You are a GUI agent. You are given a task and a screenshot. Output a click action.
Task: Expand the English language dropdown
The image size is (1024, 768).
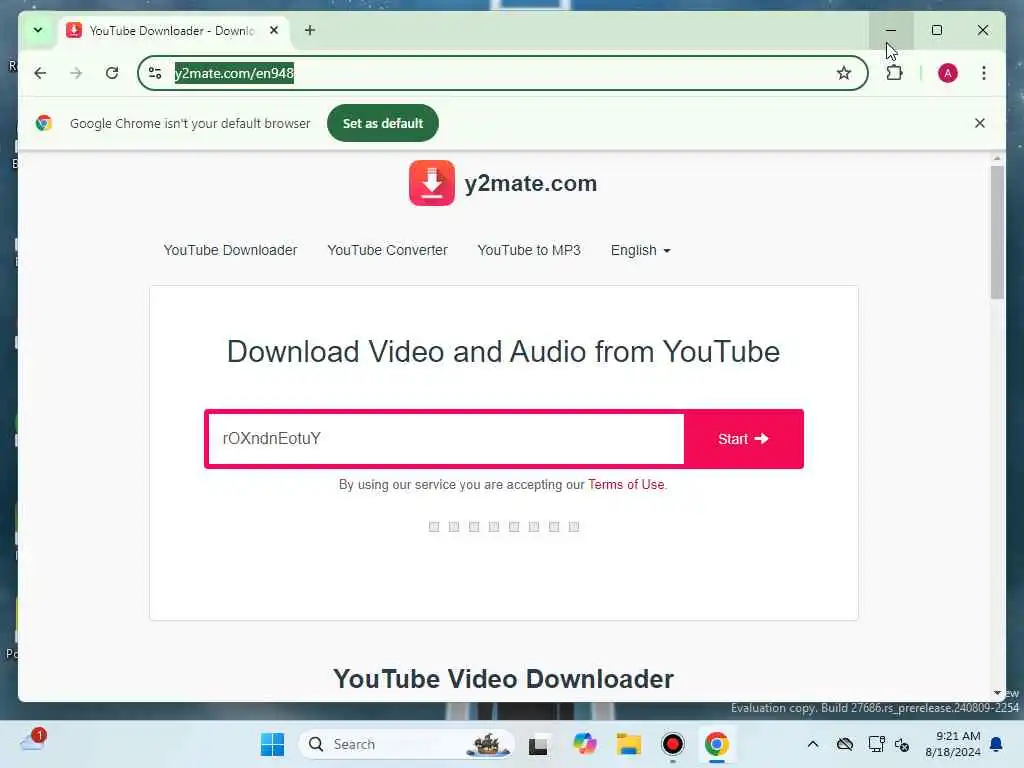641,250
